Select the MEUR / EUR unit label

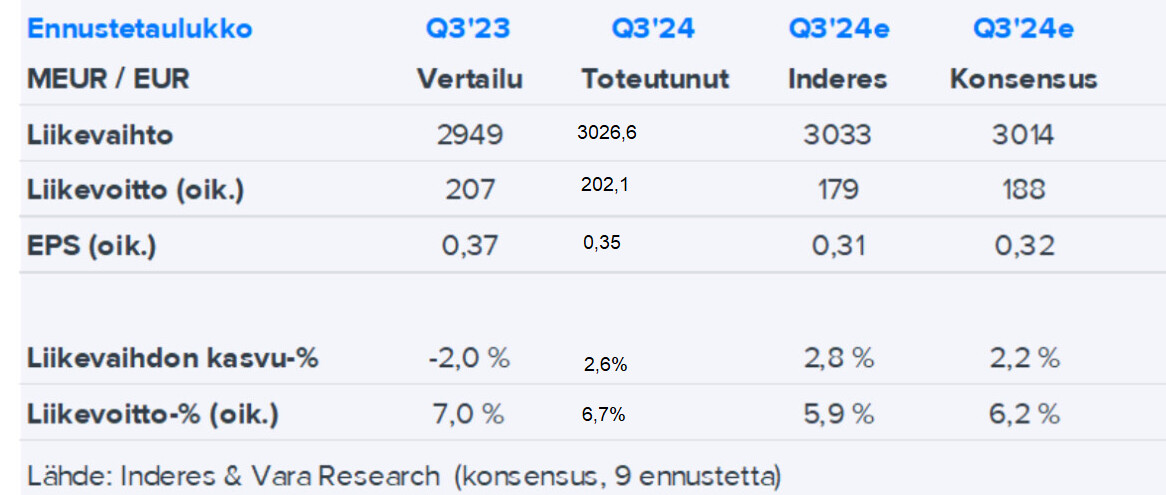pyautogui.click(x=109, y=79)
